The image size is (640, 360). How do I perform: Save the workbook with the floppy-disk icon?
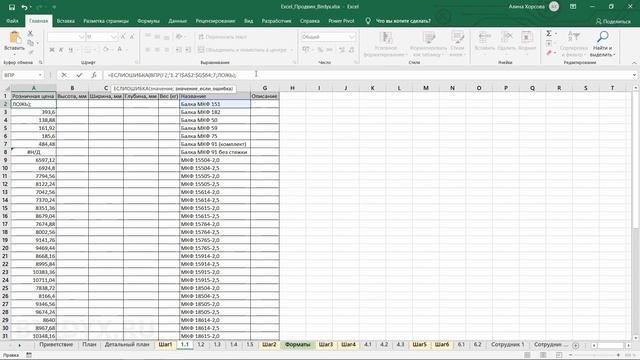click(x=11, y=7)
